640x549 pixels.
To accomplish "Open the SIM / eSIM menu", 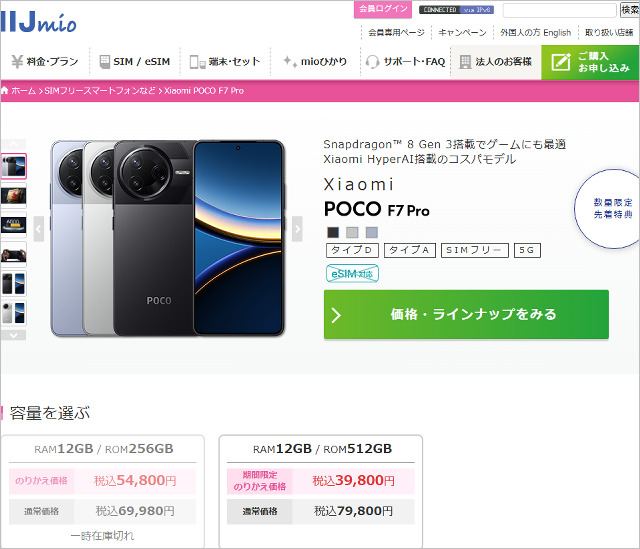I will (x=138, y=62).
